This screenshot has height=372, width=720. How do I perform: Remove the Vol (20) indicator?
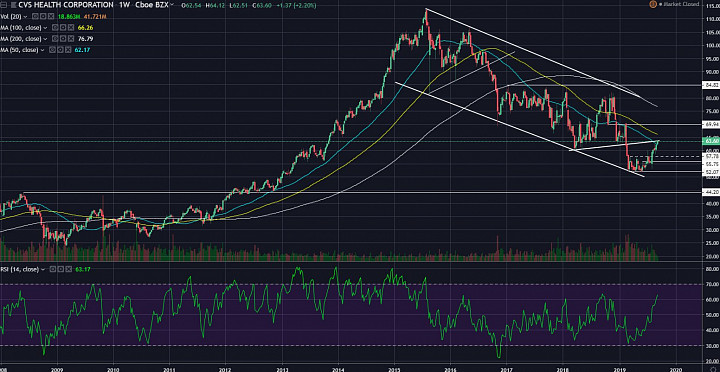51,17
